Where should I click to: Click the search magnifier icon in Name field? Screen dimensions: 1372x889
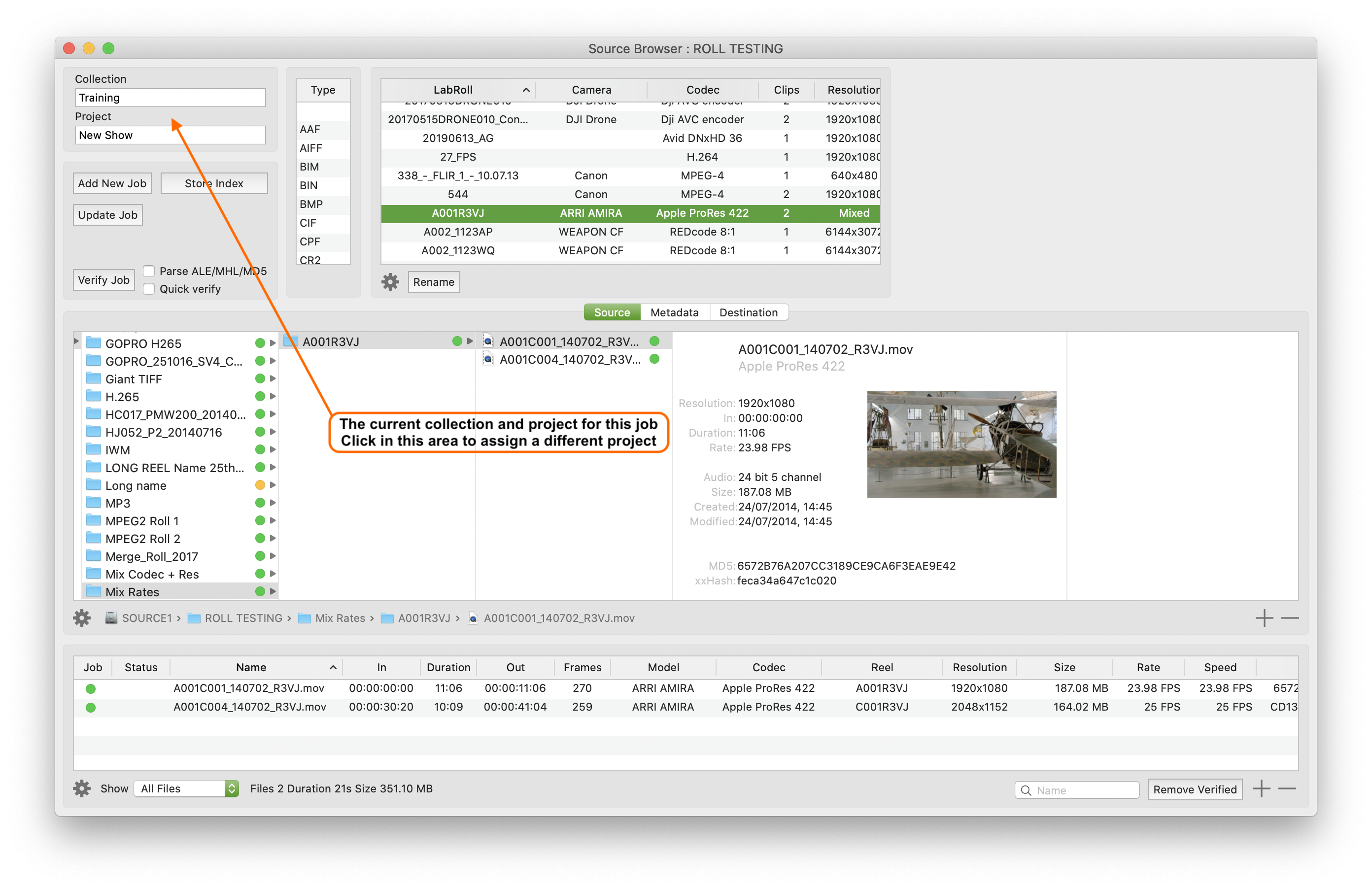click(1026, 790)
